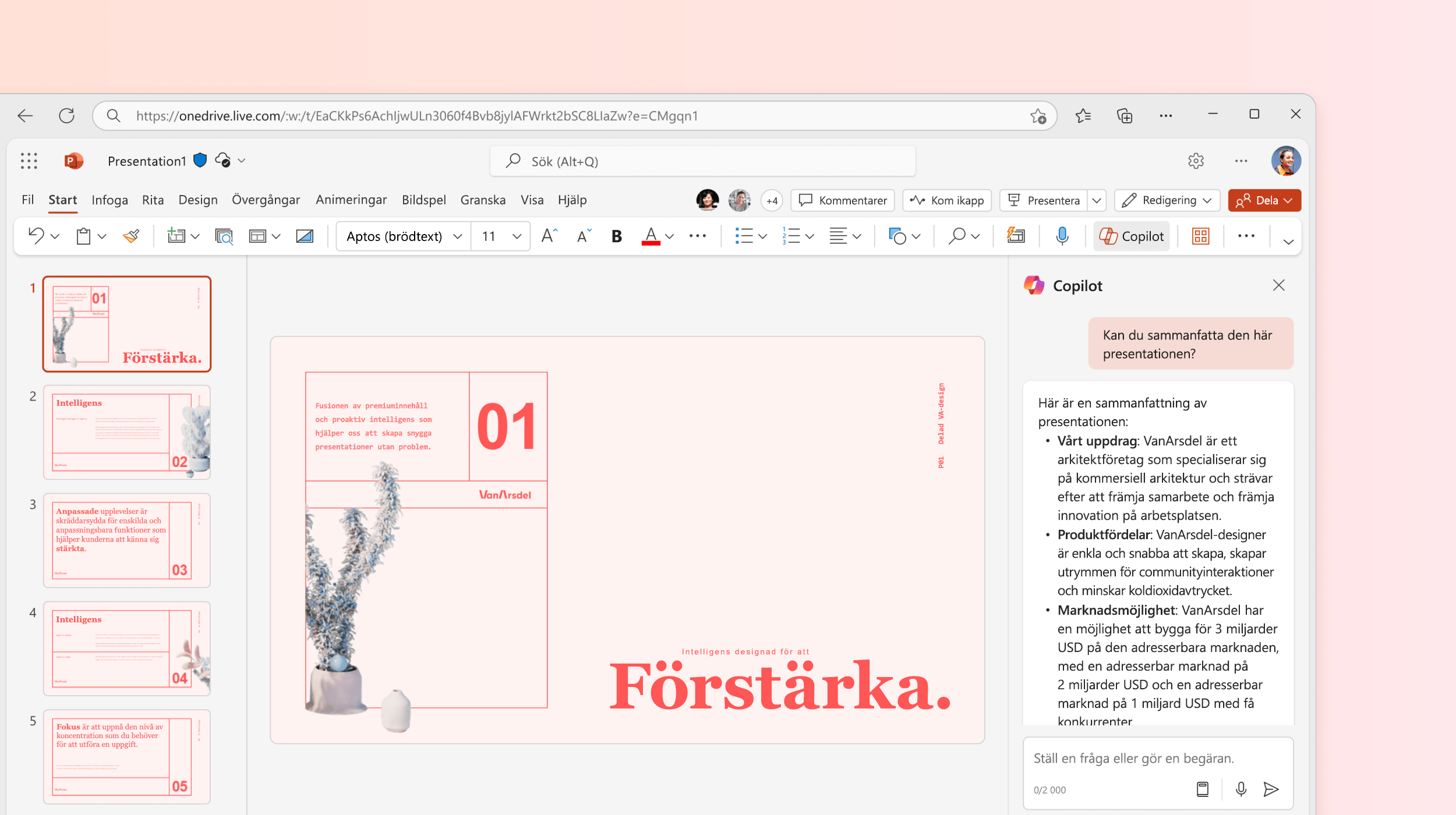Click the text alignment icon
Image resolution: width=1456 pixels, height=815 pixels.
838,236
